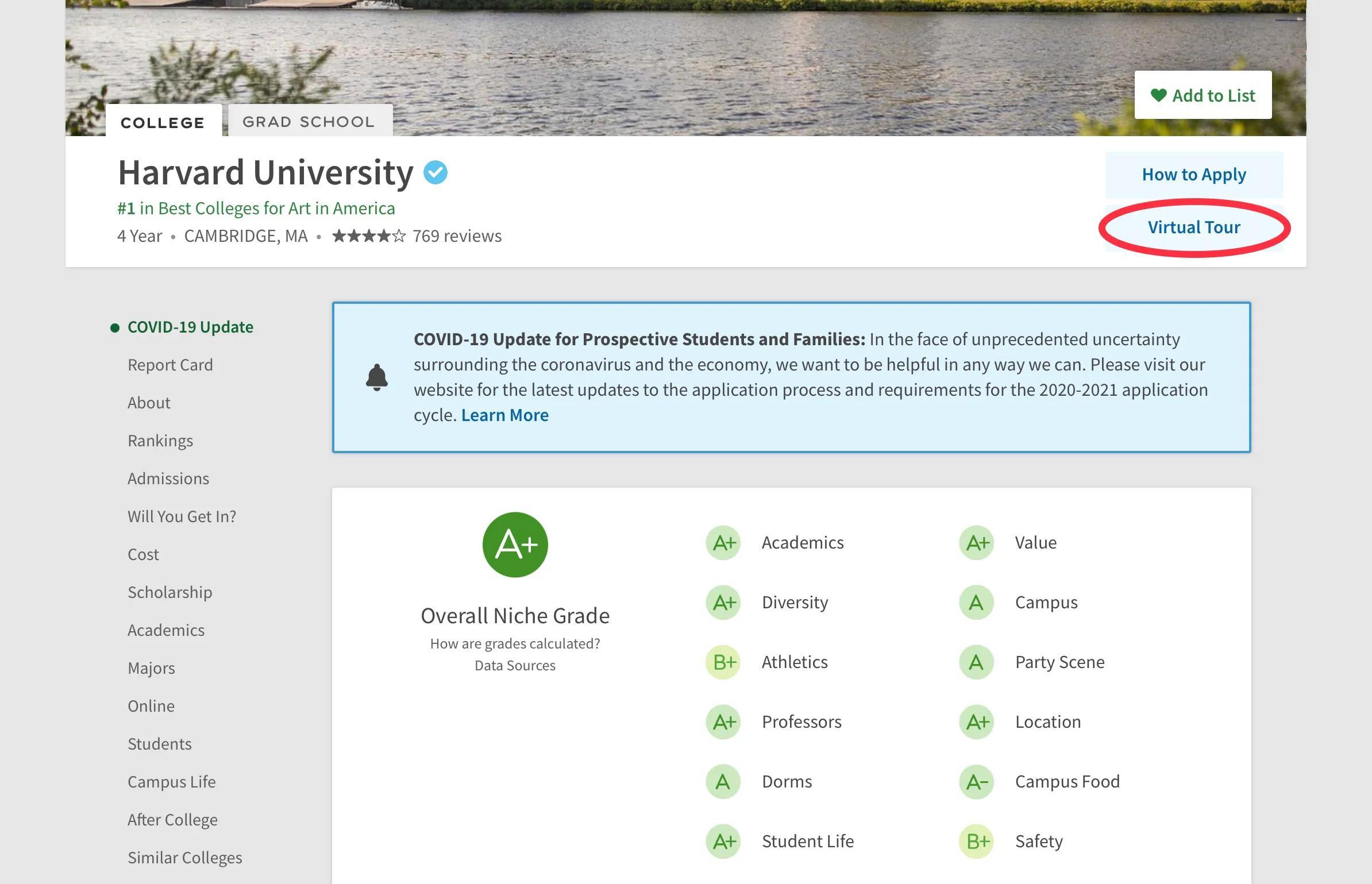Screen dimensions: 1372x884
Task: Click the Value grade label
Action: click(x=1036, y=543)
